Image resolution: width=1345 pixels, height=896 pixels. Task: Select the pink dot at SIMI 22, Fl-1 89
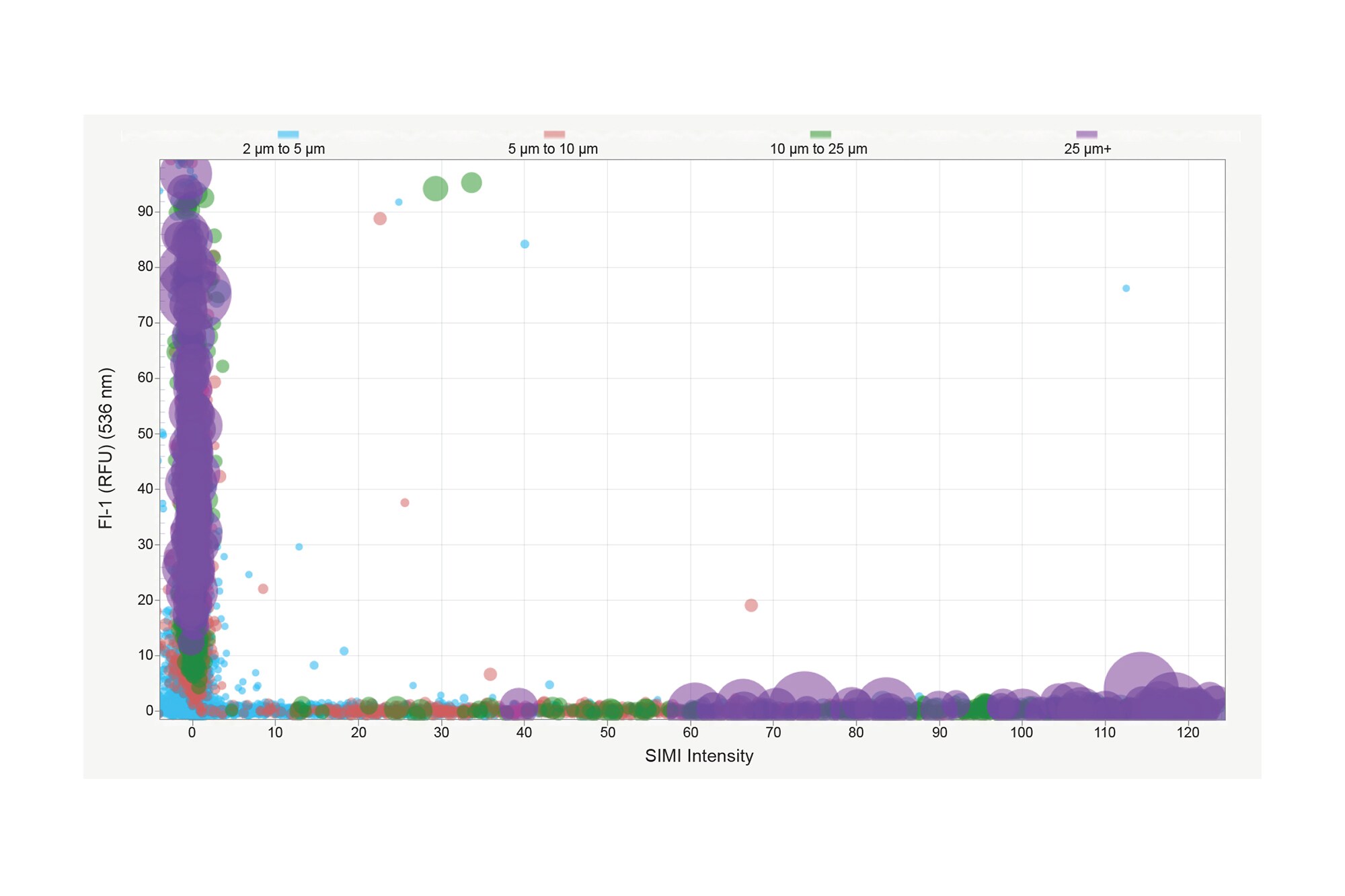(x=380, y=218)
